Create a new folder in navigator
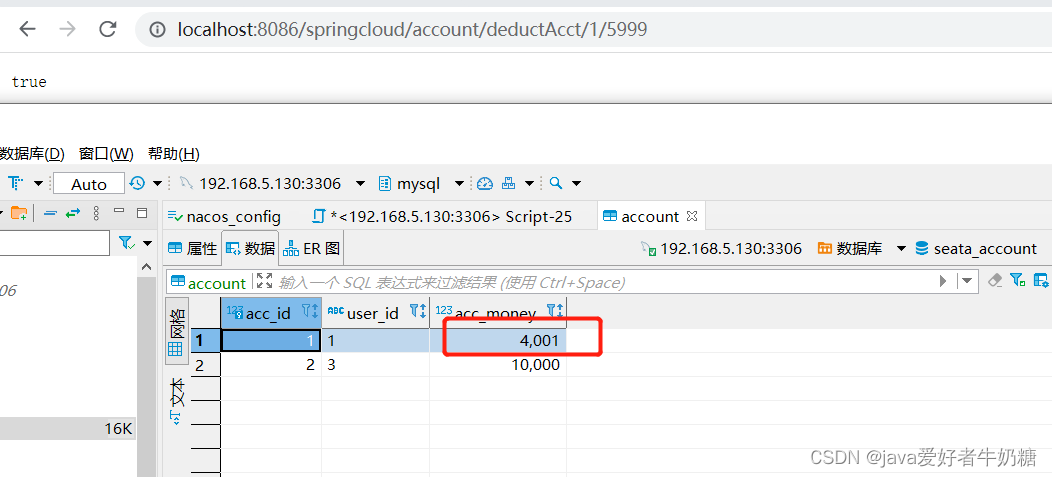 (19, 213)
